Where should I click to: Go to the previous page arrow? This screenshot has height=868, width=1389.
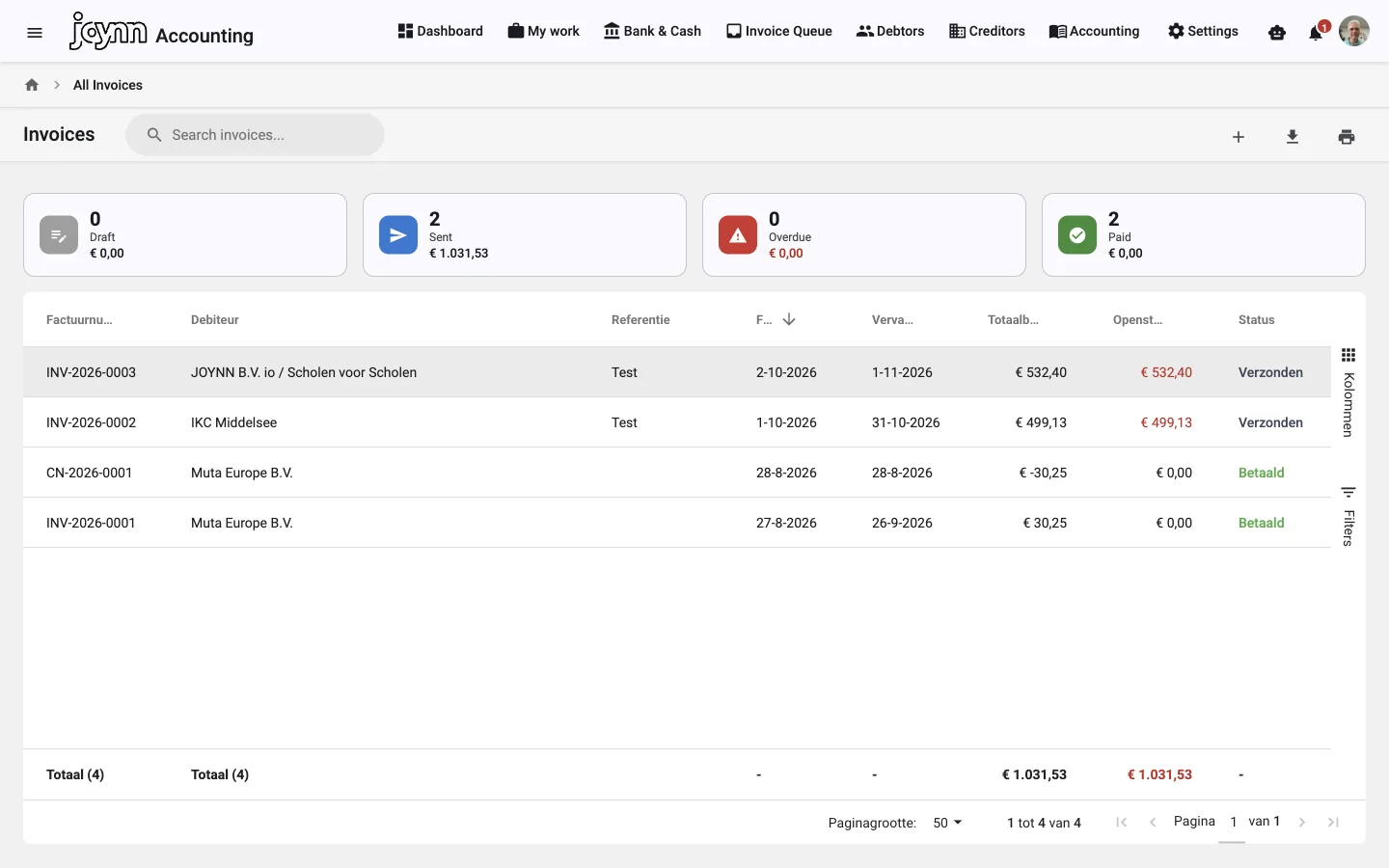[1153, 823]
